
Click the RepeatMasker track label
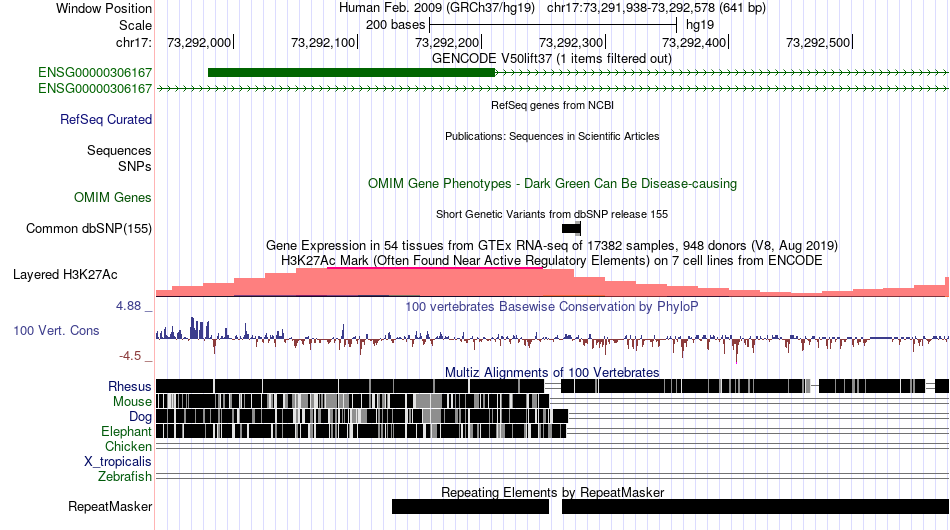click(110, 506)
